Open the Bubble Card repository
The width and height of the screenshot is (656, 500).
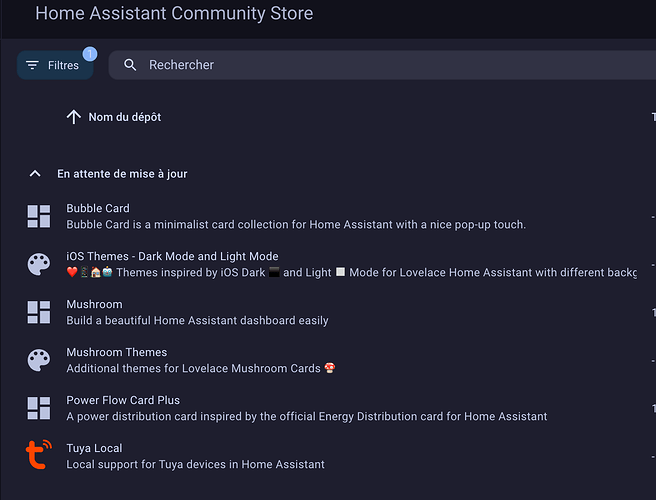point(98,208)
